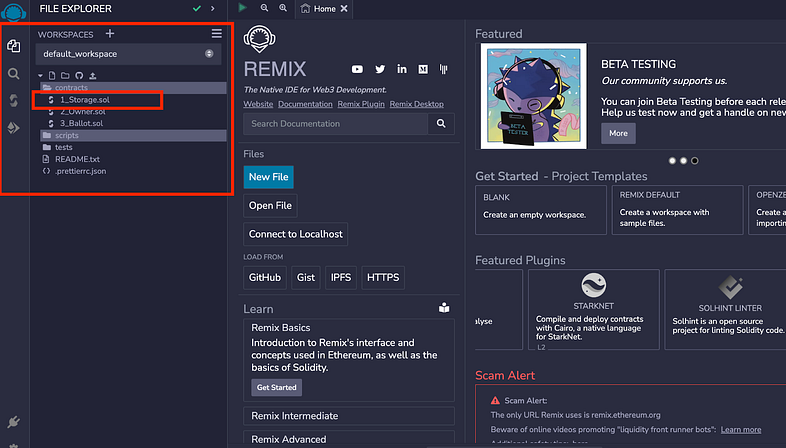Load from IPFS
The height and width of the screenshot is (448, 786).
[x=341, y=278]
